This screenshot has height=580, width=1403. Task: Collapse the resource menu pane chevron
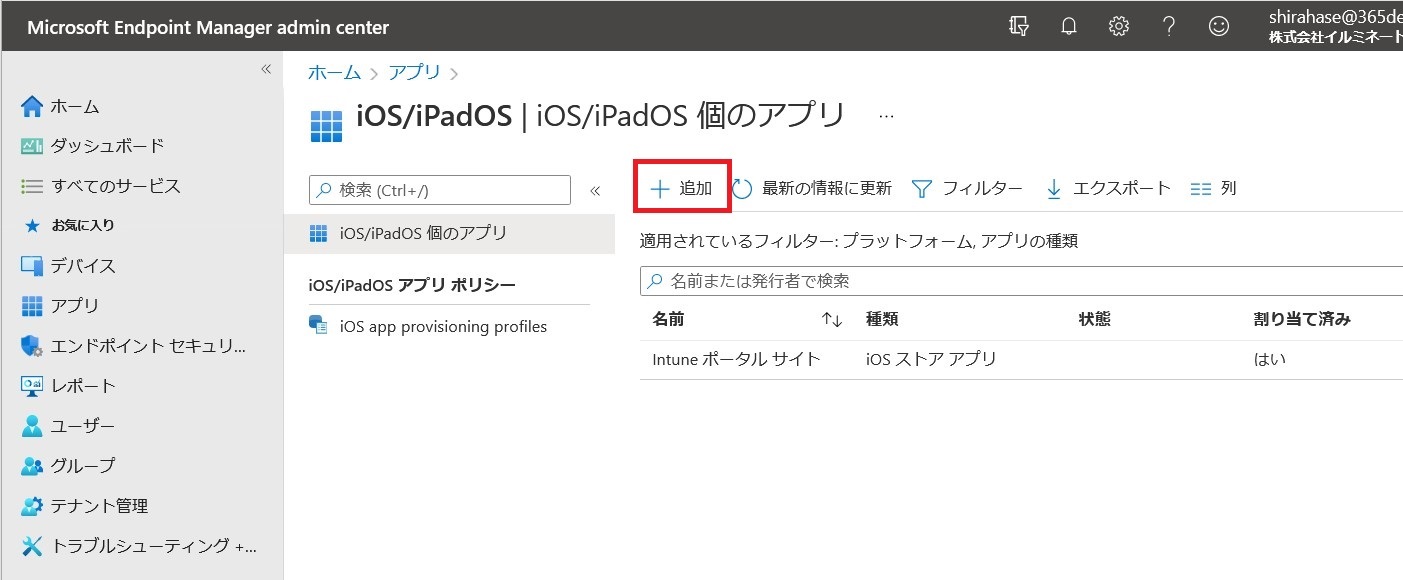coord(594,190)
